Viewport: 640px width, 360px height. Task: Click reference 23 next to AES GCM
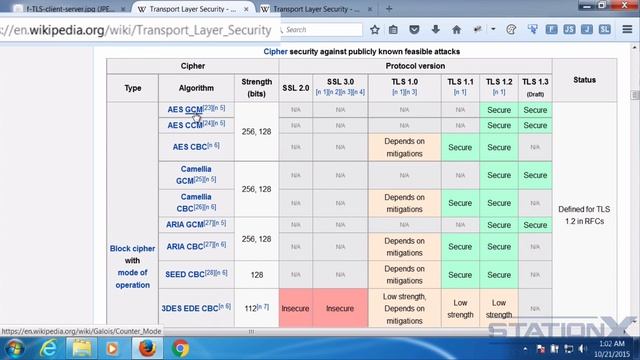click(208, 108)
